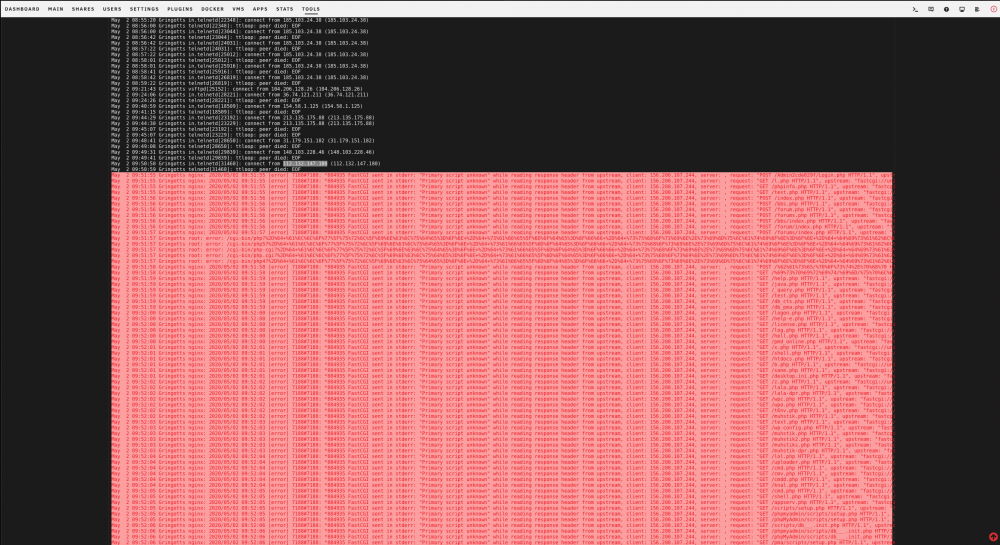Screen dimensions: 1000x545
Task: Click error line requesting /logon.php
Action: pos(503,313)
